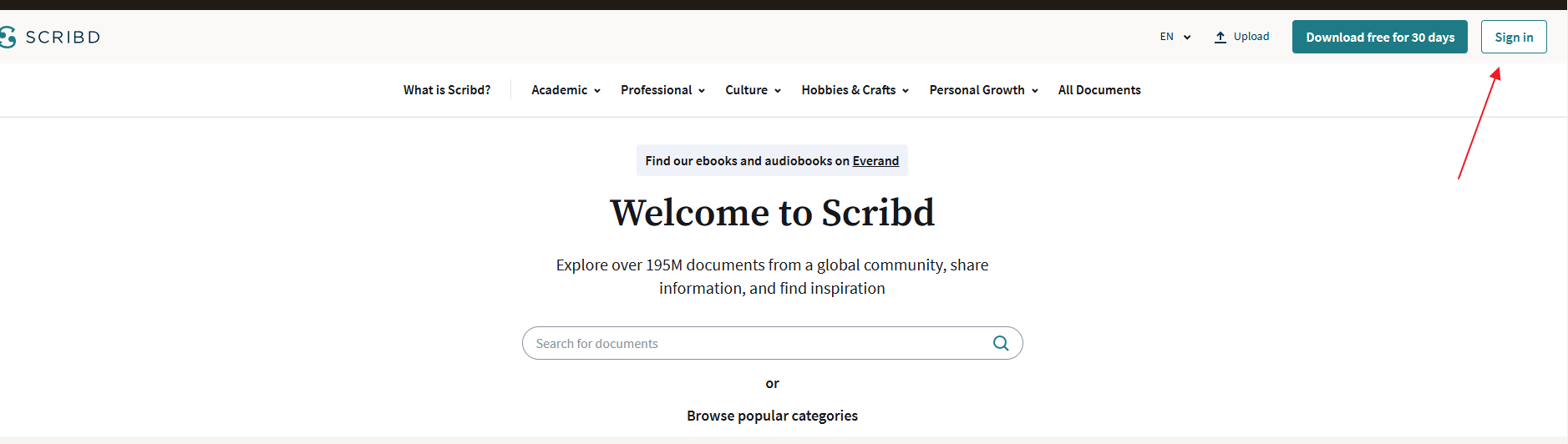
Task: Click the Upload text link
Action: coord(1251,37)
